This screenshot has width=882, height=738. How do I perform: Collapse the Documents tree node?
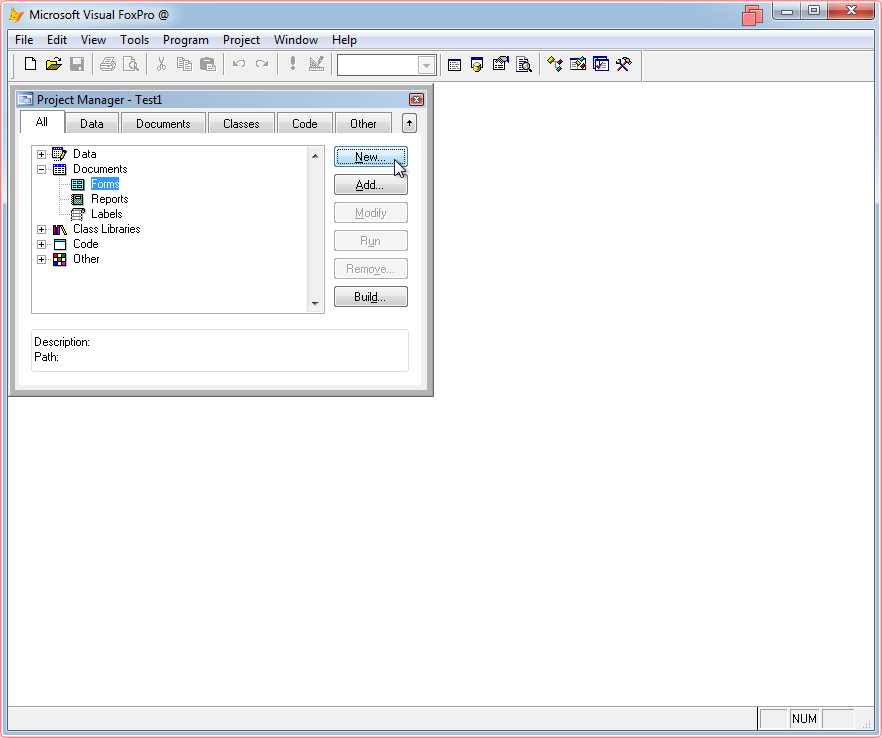42,169
